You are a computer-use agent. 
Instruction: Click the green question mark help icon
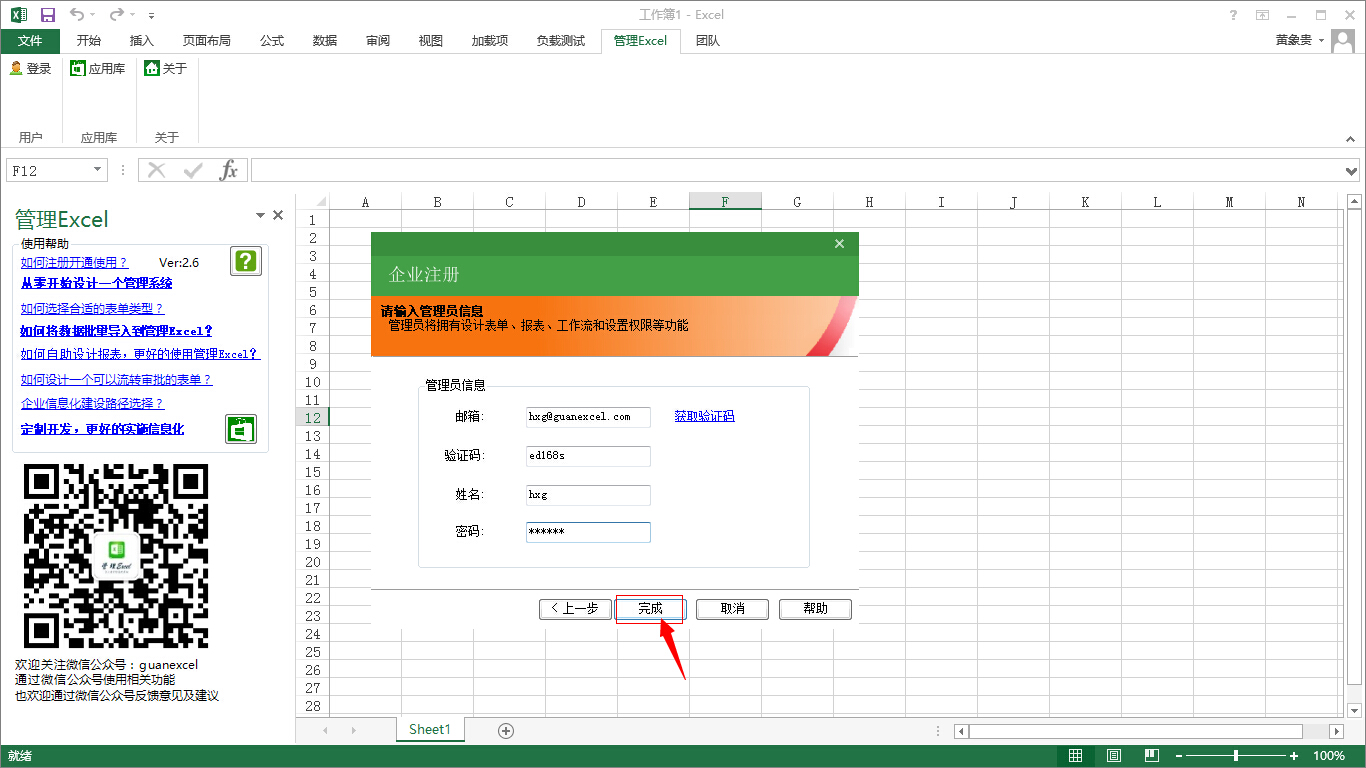[246, 261]
